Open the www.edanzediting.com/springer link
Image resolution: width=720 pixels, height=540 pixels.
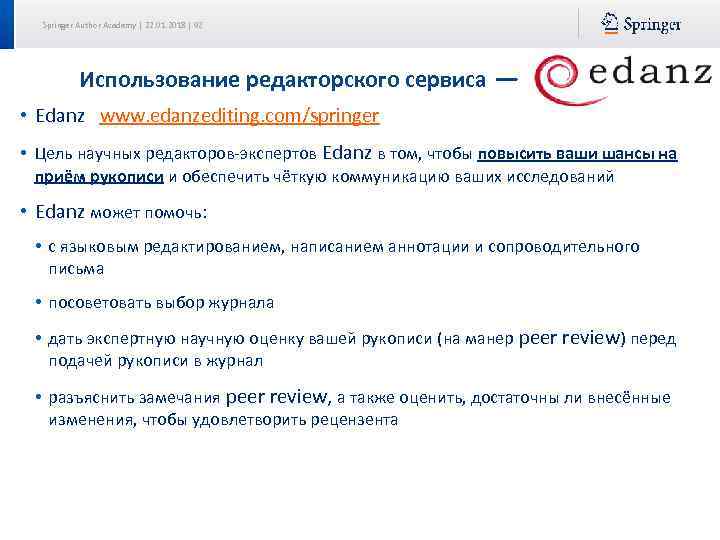tap(239, 116)
